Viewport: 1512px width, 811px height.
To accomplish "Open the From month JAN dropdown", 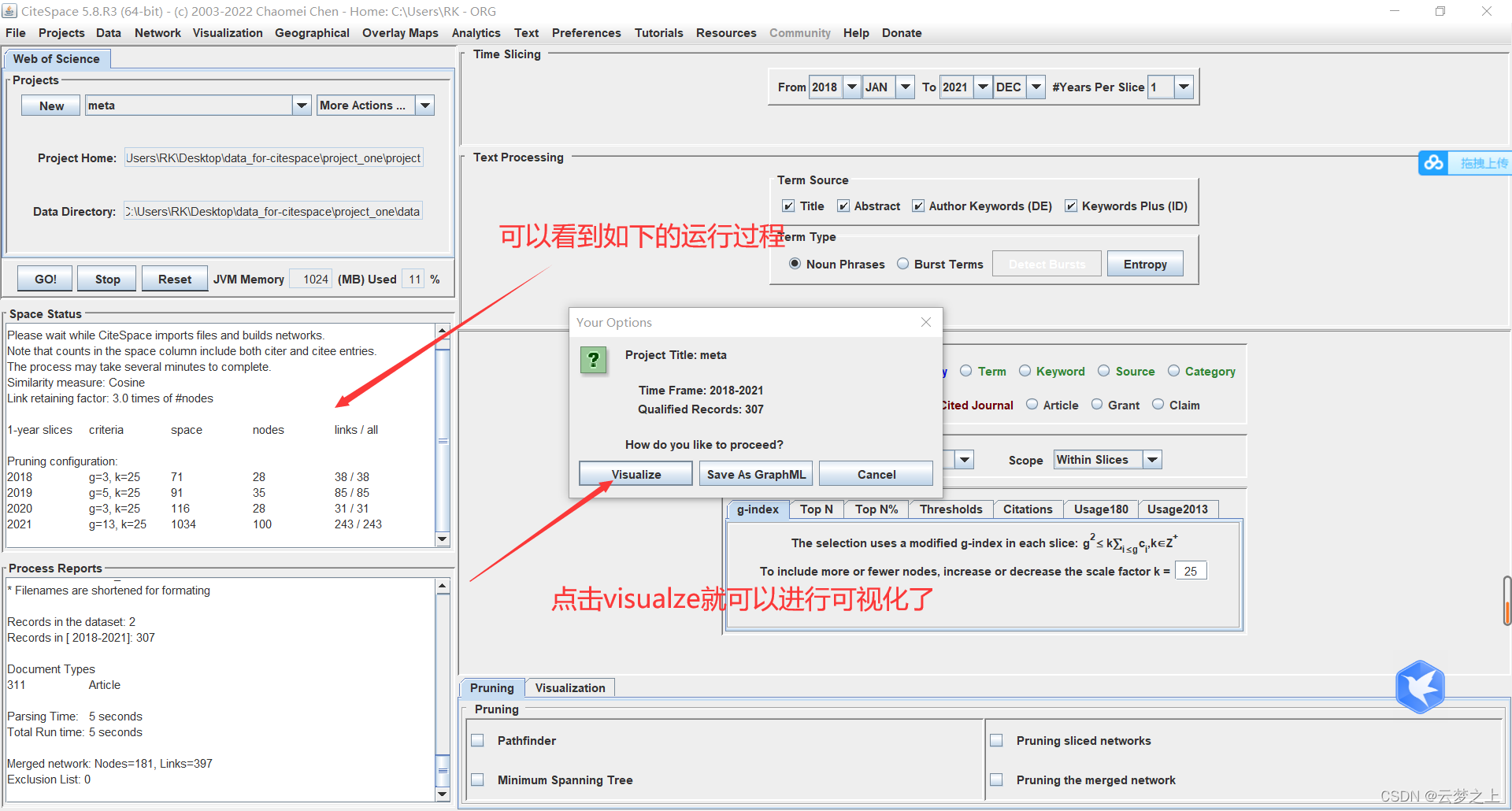I will point(906,87).
